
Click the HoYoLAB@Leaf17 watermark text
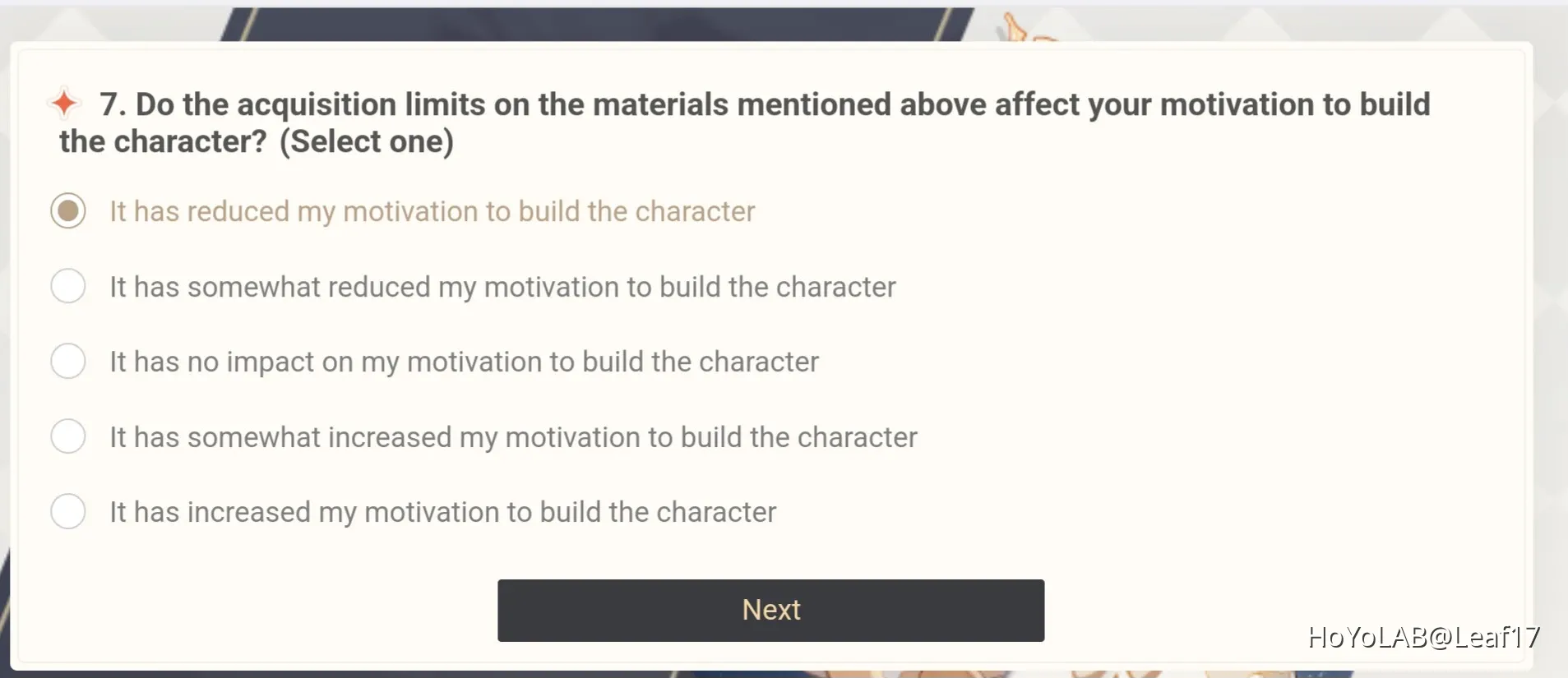point(1424,637)
